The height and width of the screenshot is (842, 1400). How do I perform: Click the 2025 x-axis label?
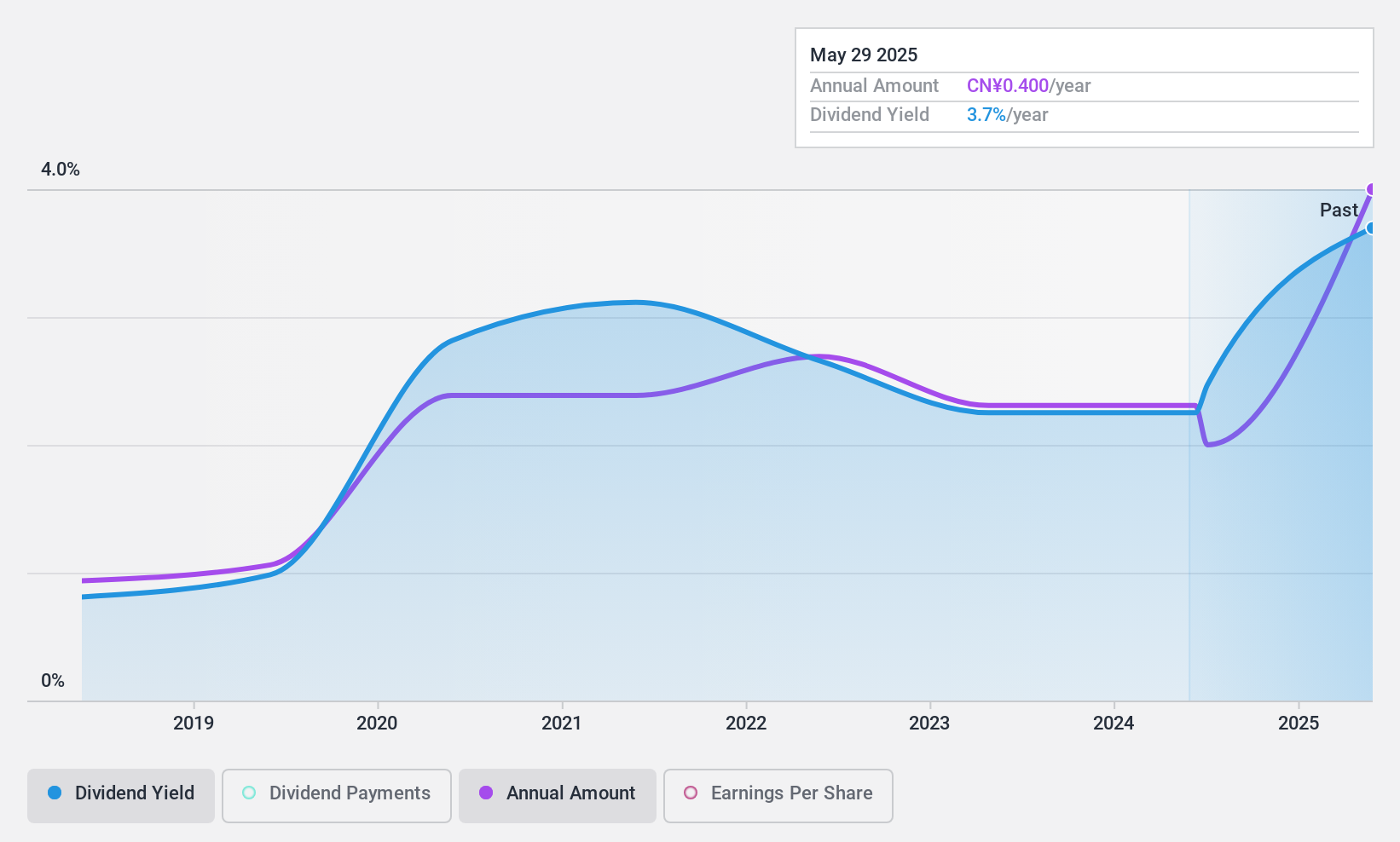click(x=1299, y=724)
